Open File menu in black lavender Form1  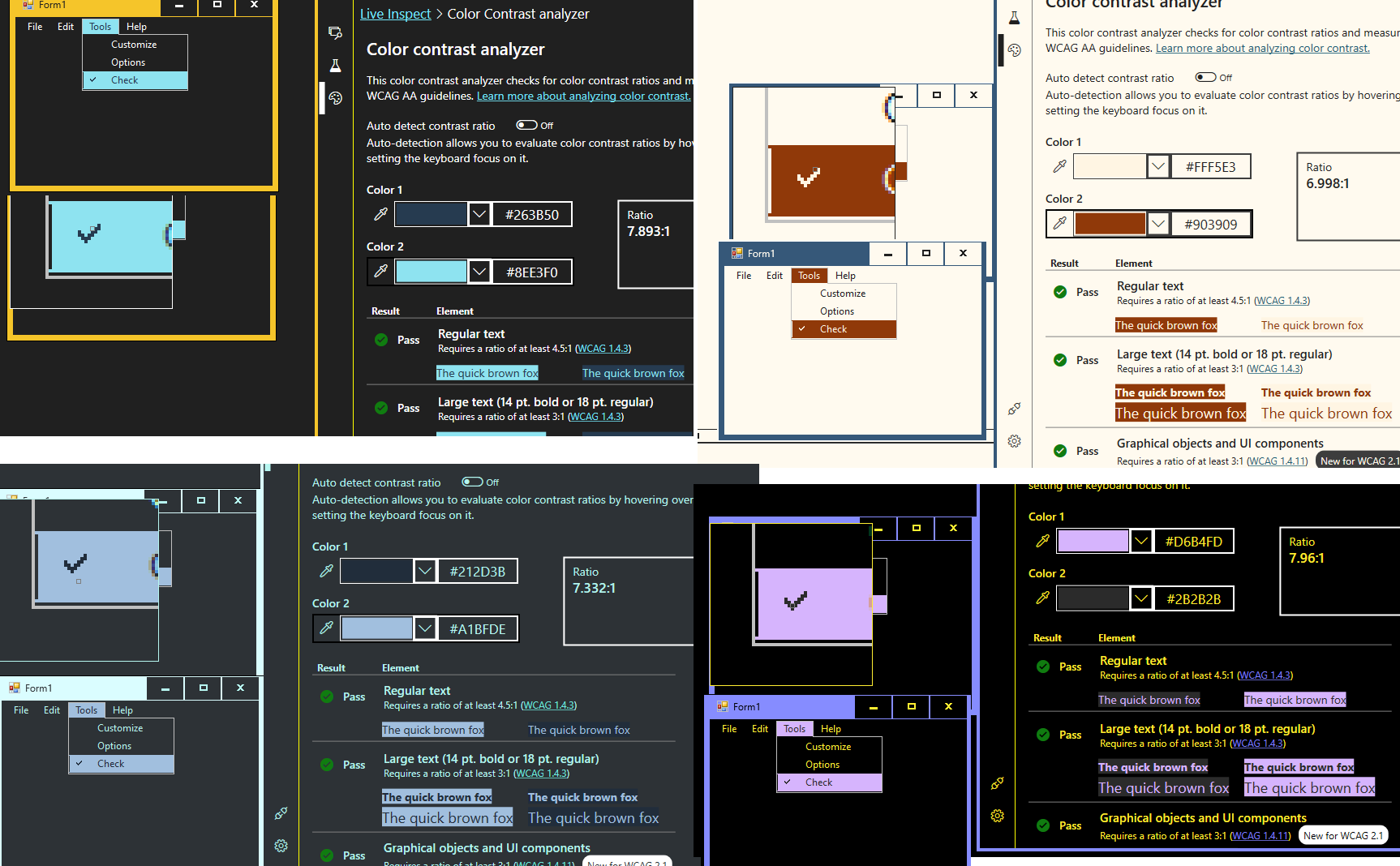tap(729, 729)
